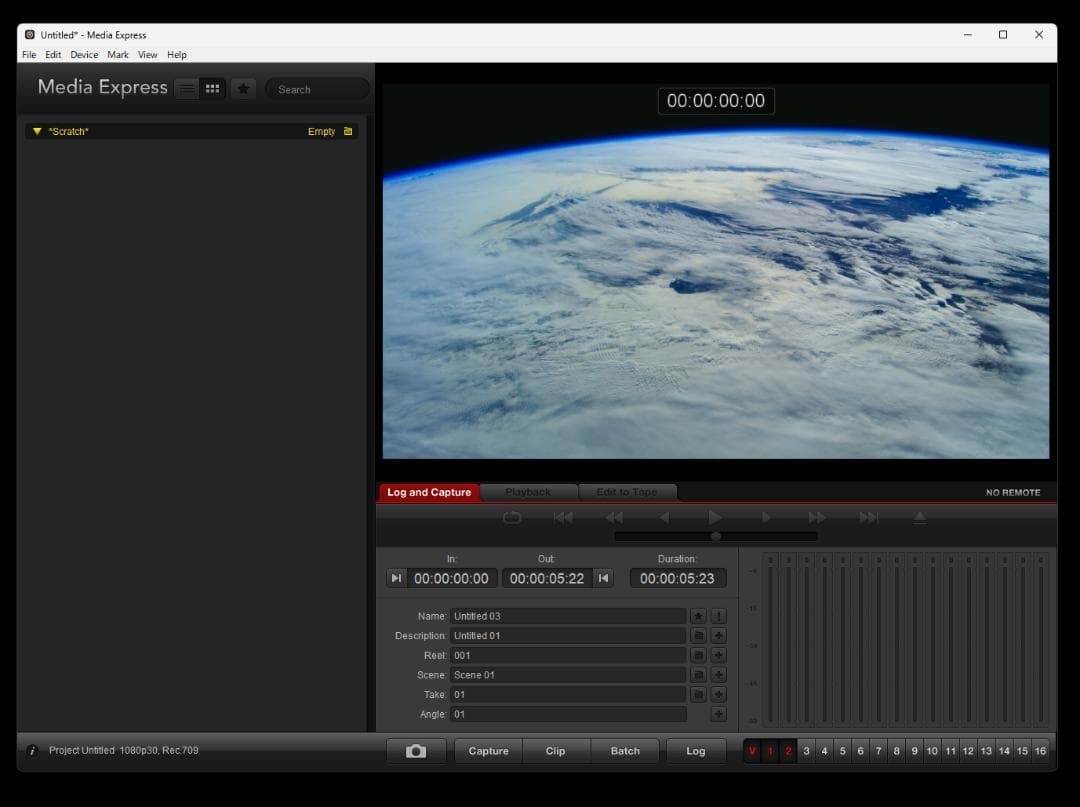Screen dimensions: 1080x807
Task: Click the star icon beside the Name field
Action: pyautogui.click(x=698, y=615)
